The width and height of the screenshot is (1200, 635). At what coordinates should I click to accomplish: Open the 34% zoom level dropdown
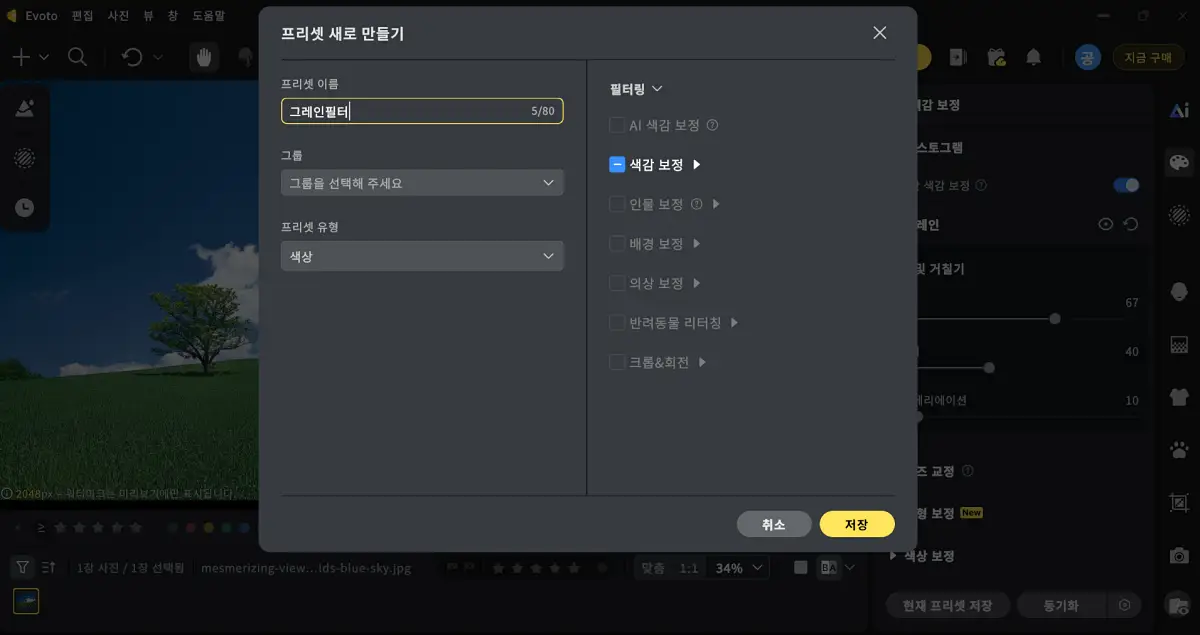(739, 568)
